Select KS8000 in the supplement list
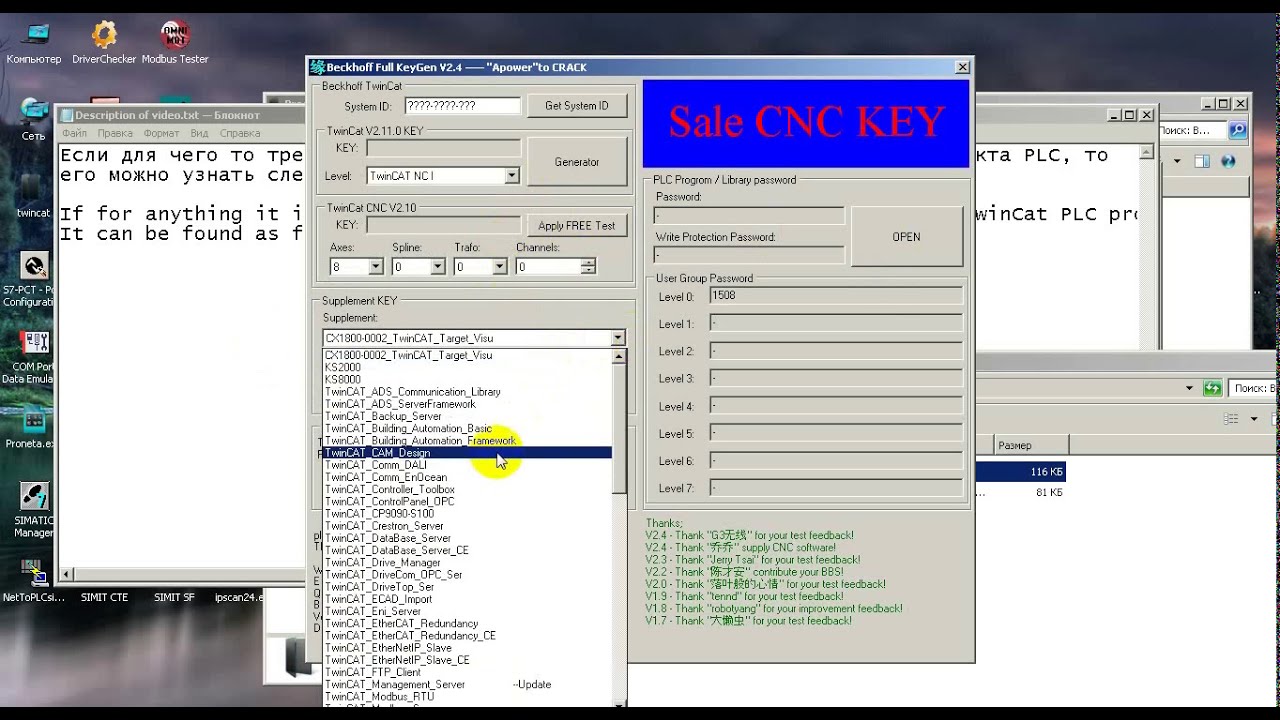This screenshot has width=1280, height=720. (468, 380)
